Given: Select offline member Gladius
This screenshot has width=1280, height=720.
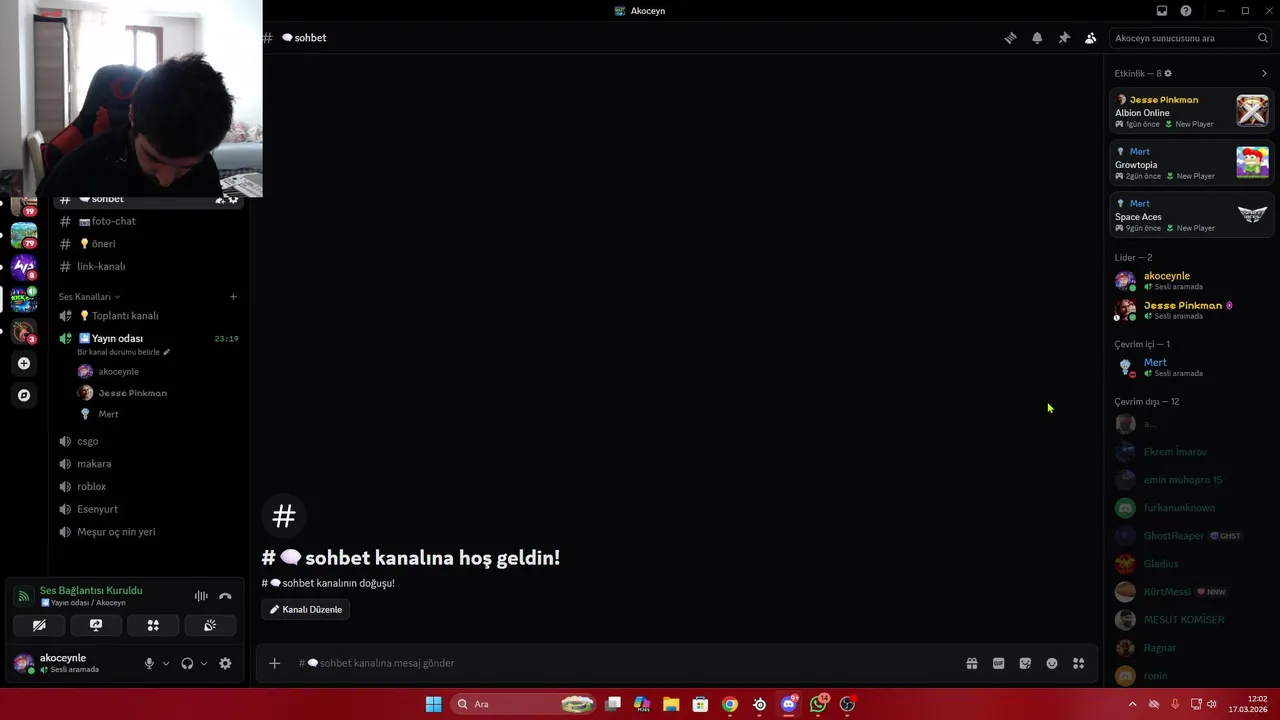Looking at the screenshot, I should pyautogui.click(x=1191, y=564).
